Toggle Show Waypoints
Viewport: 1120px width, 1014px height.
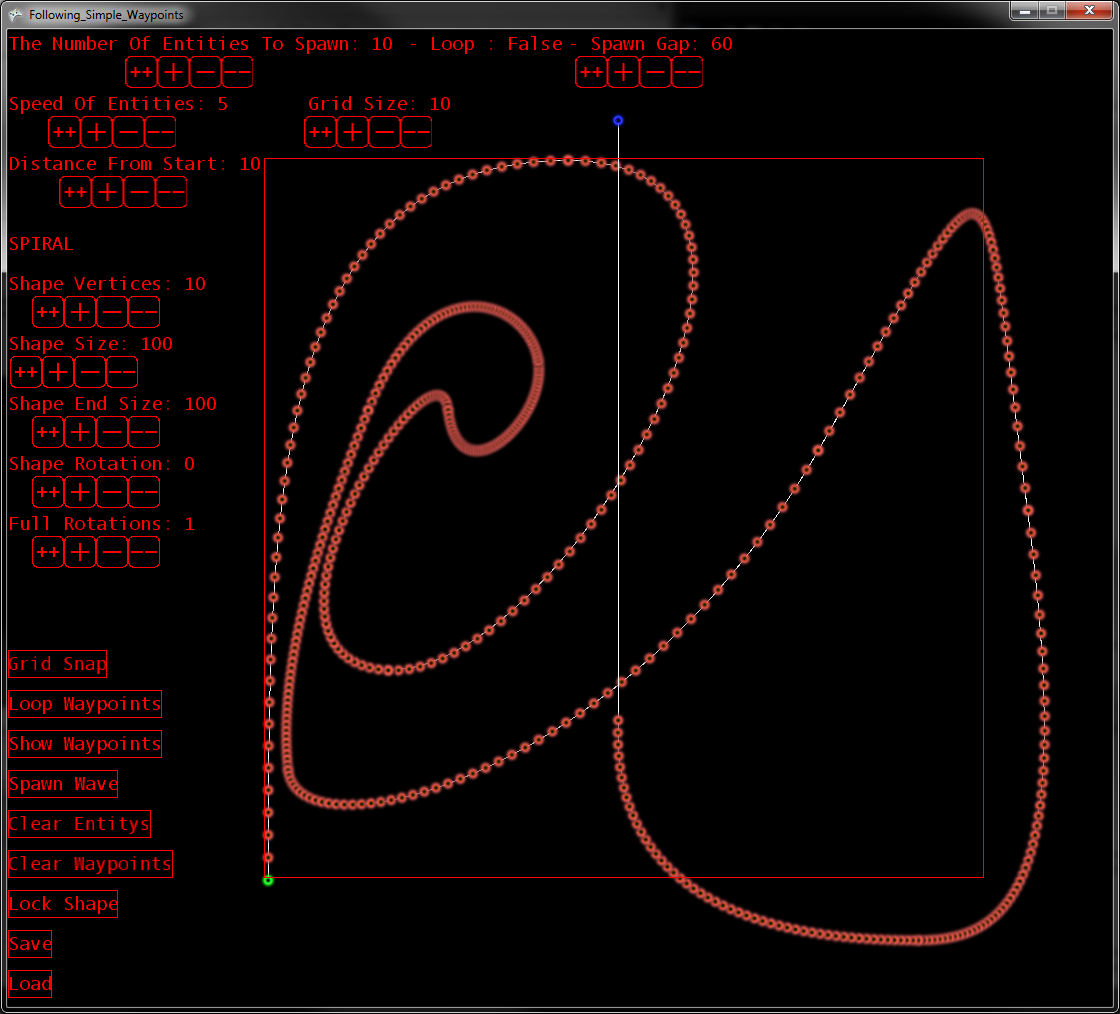click(84, 744)
